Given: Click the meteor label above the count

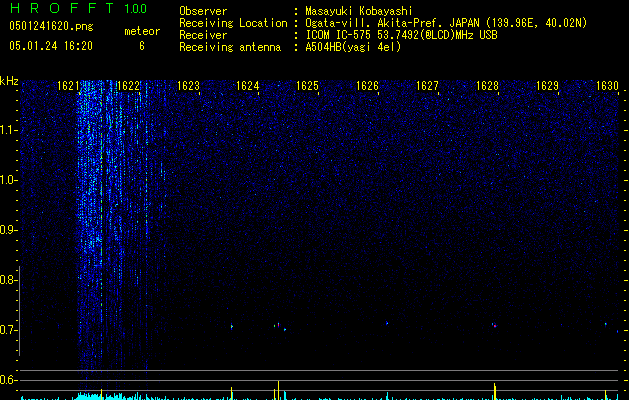Looking at the screenshot, I should tap(142, 31).
